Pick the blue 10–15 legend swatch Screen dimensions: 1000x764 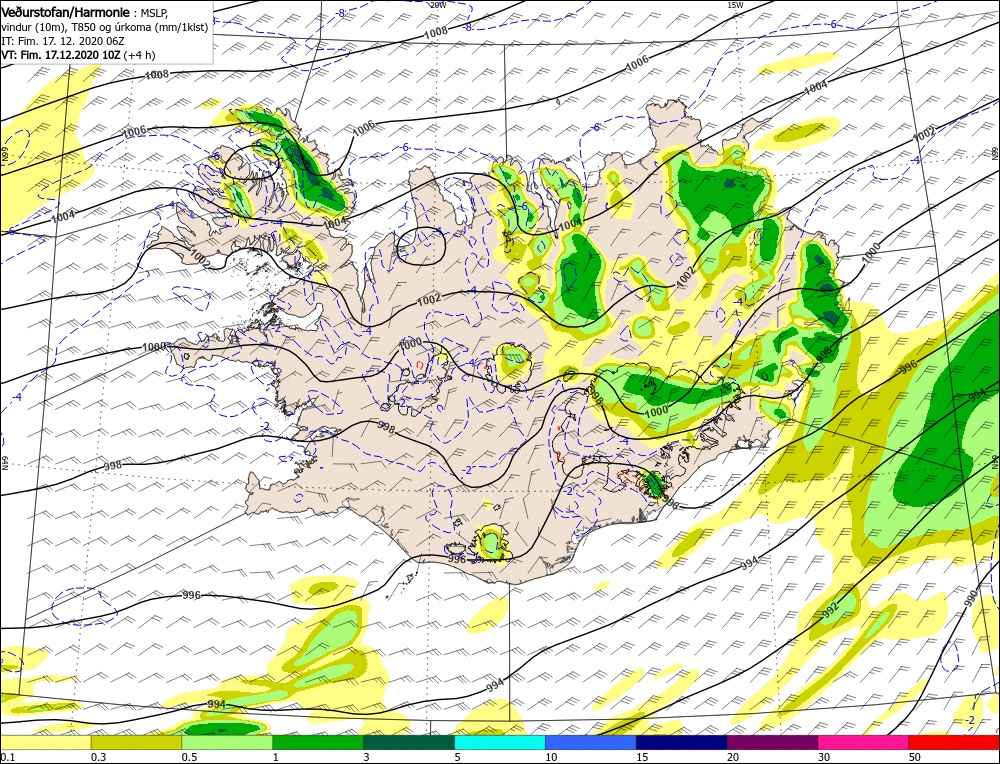[591, 742]
